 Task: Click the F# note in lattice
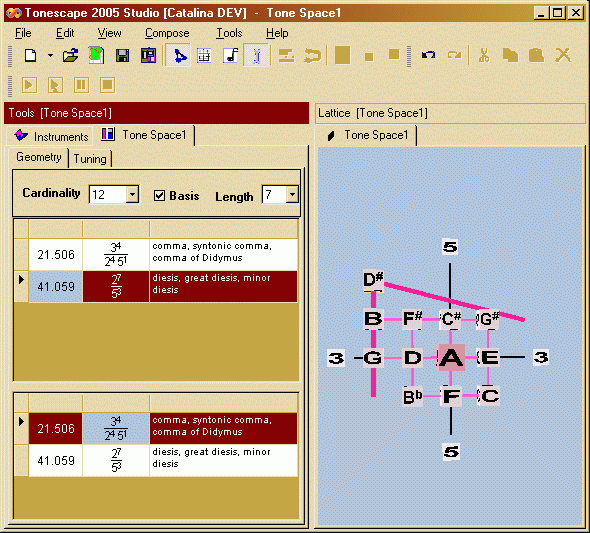pyautogui.click(x=413, y=319)
